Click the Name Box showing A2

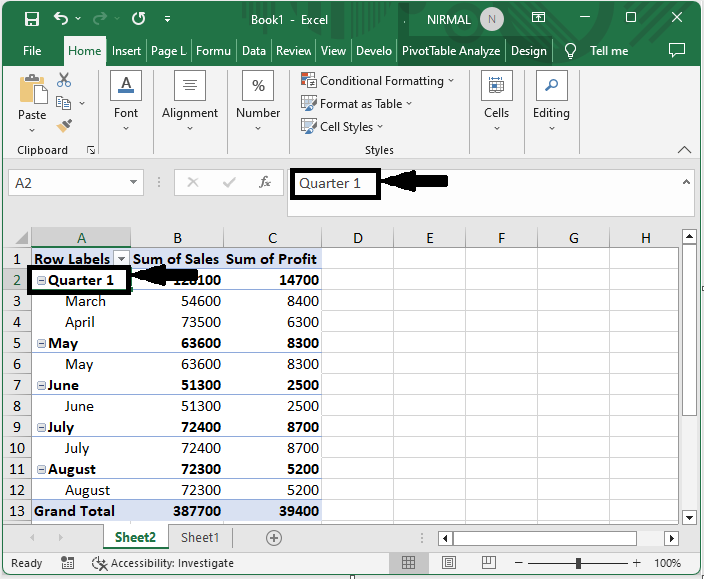click(x=67, y=183)
